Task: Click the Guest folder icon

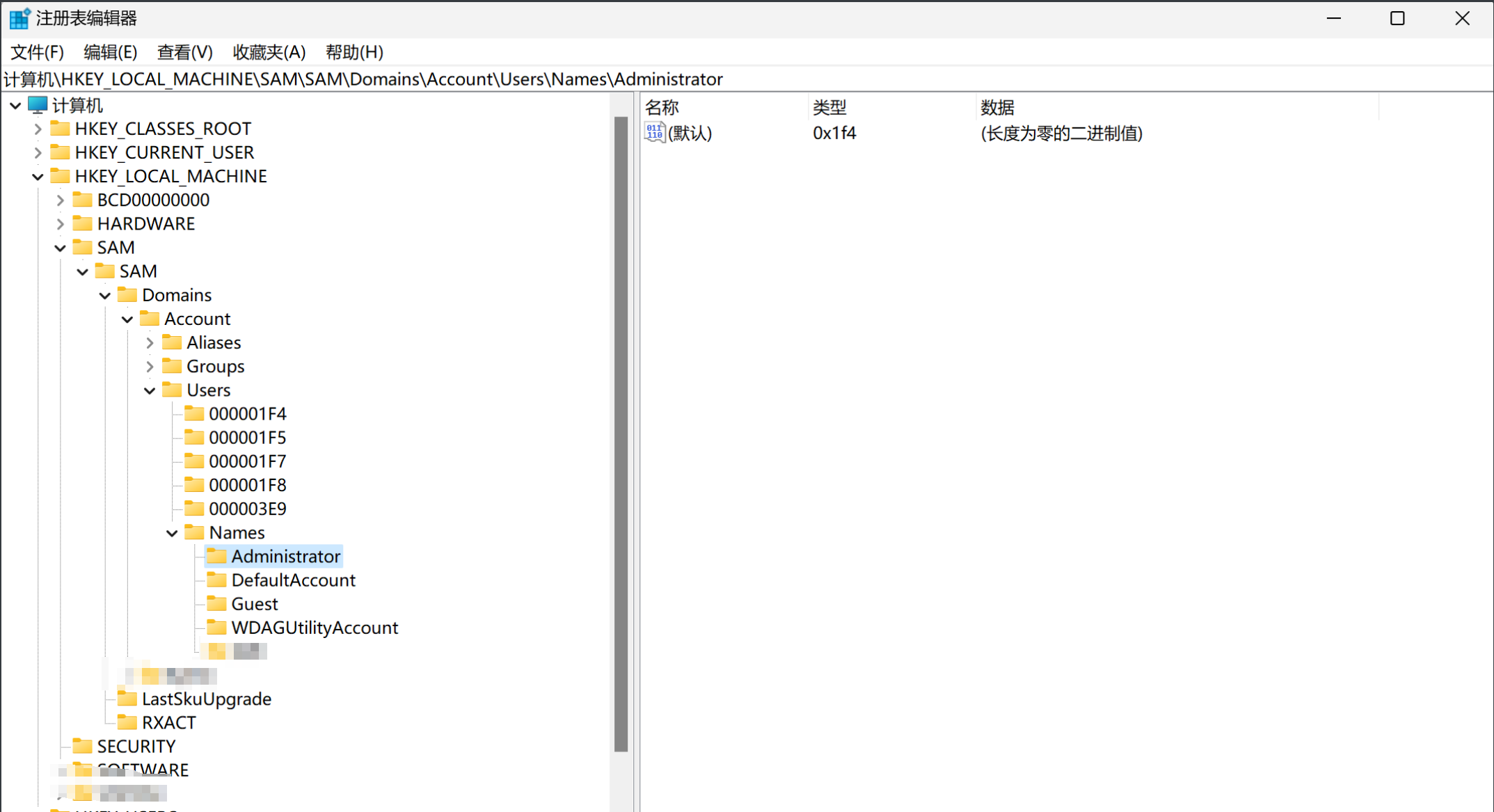Action: pos(217,603)
